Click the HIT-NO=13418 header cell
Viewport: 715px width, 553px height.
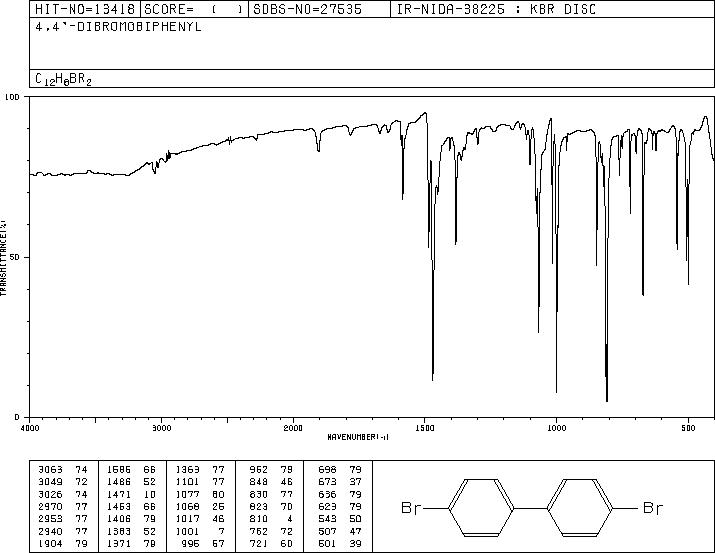point(85,9)
